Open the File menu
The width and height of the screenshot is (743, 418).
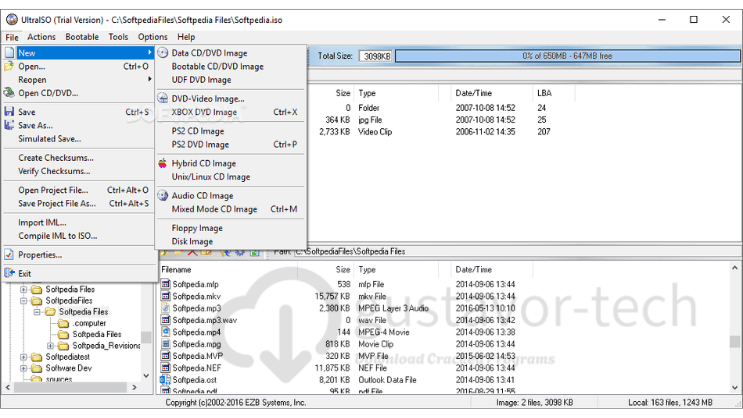click(12, 37)
